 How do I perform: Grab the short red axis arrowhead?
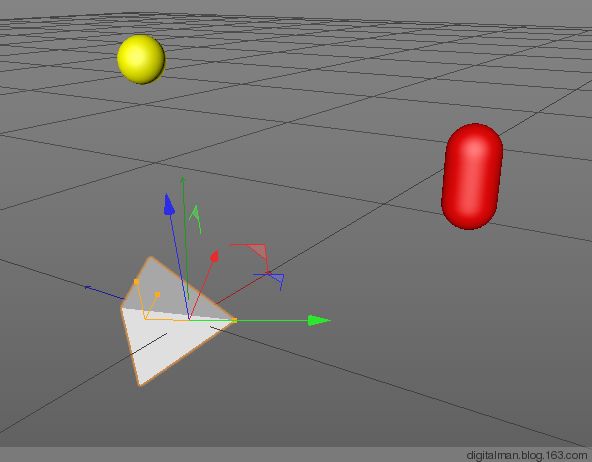[214, 256]
